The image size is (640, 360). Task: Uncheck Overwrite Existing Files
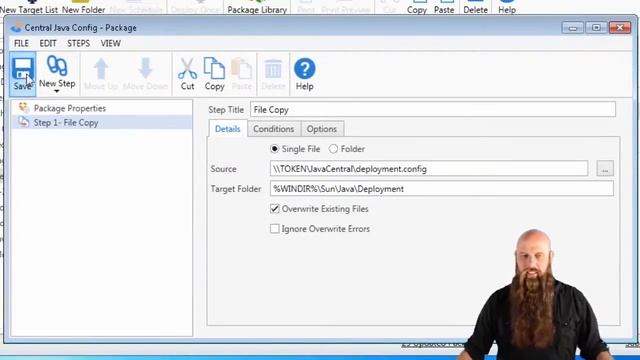click(275, 209)
